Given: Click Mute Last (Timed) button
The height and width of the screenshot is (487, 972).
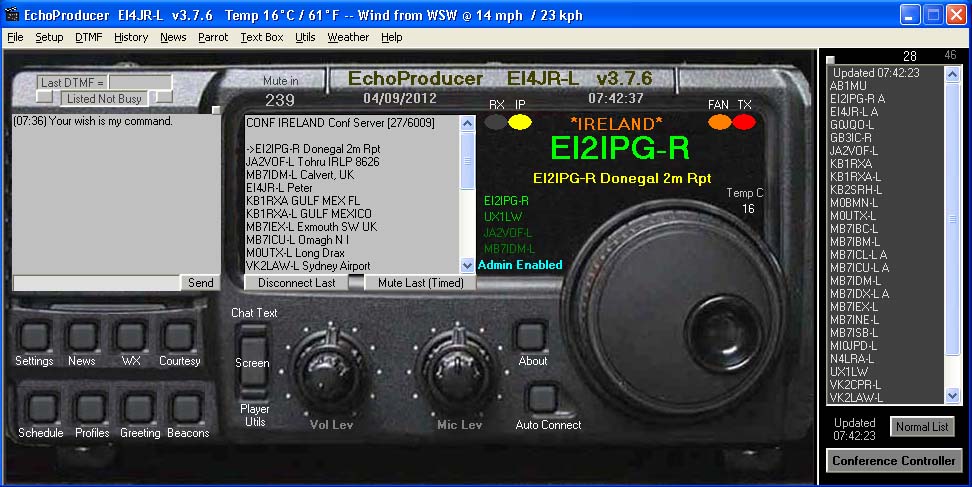Looking at the screenshot, I should click(x=420, y=283).
